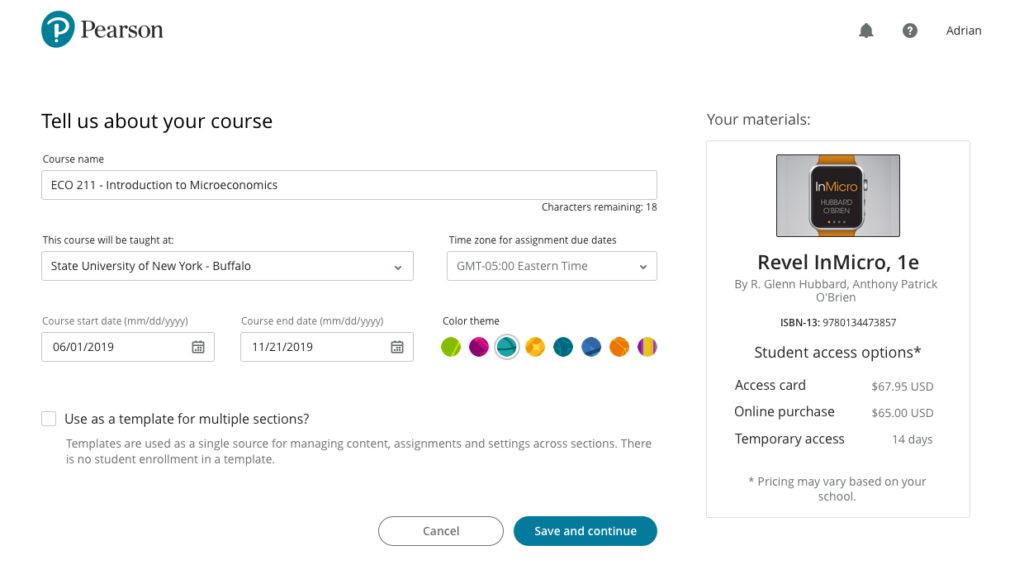Image resolution: width=1024 pixels, height=574 pixels.
Task: Click the Access card price $67.95 USD
Action: (902, 387)
